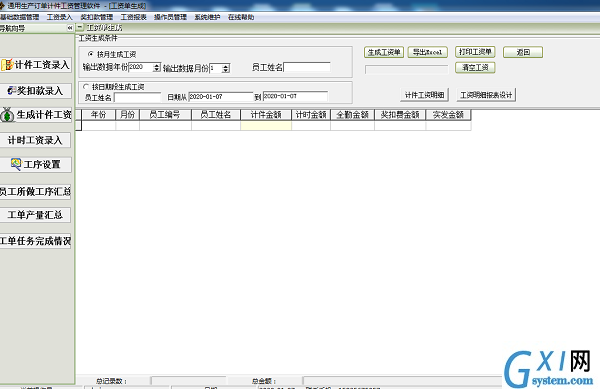Viewport: 600px width, 389px height.
Task: Click the empty progress bar beside 清空工资
Action: [406, 70]
